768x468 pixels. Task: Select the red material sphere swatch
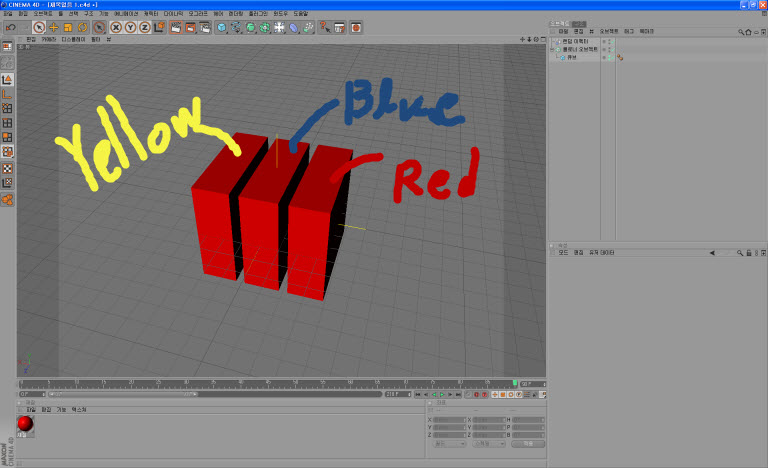[25, 424]
